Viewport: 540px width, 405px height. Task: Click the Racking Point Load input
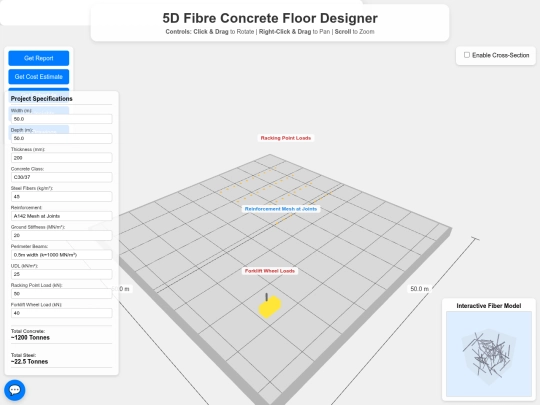click(x=62, y=294)
